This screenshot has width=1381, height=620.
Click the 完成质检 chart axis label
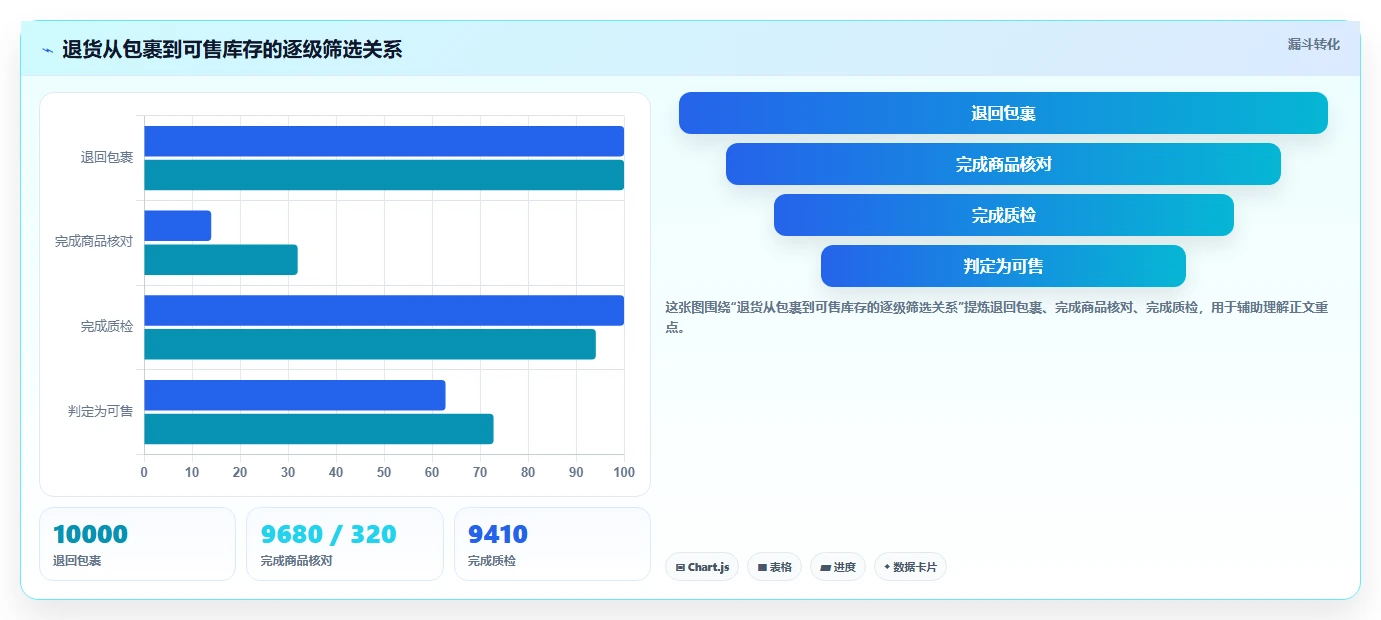click(x=107, y=327)
